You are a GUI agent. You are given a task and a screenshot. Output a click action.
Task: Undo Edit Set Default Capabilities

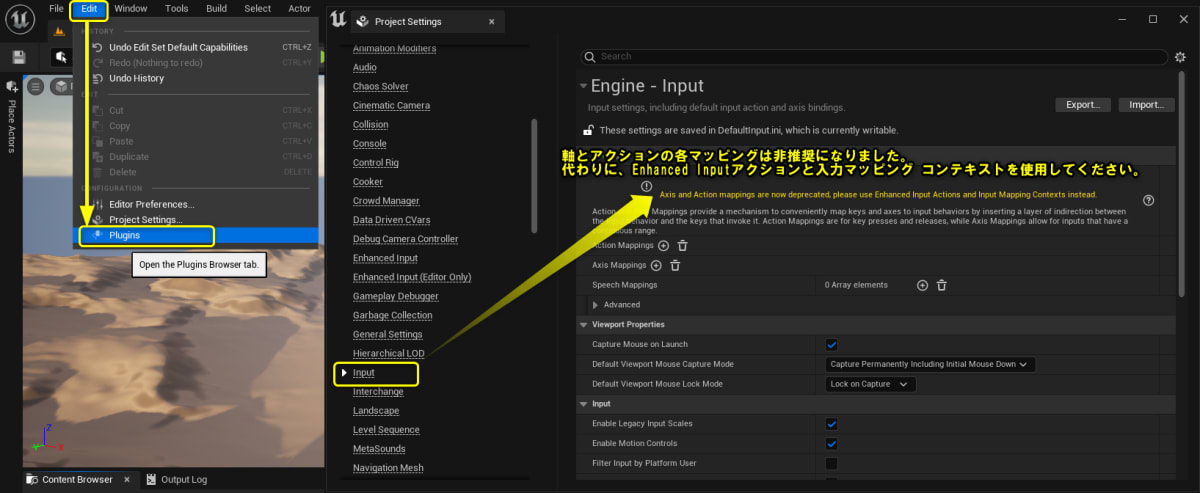(178, 47)
